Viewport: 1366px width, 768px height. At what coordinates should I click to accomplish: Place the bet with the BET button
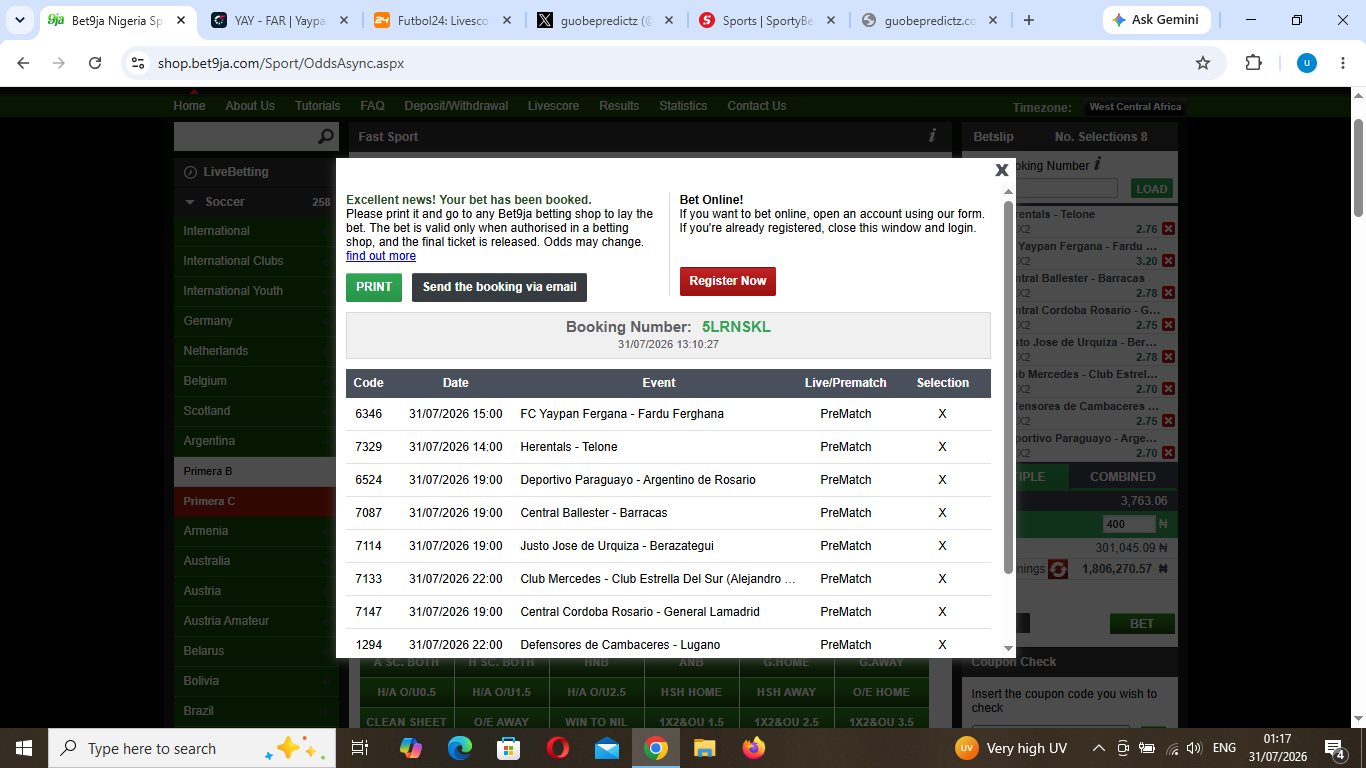tap(1142, 623)
